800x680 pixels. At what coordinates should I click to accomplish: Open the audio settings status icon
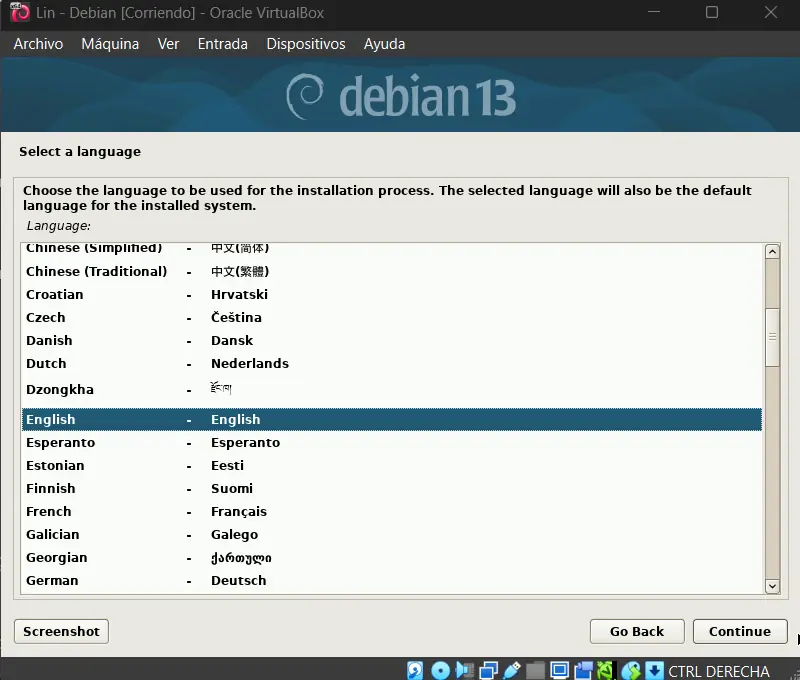464,670
